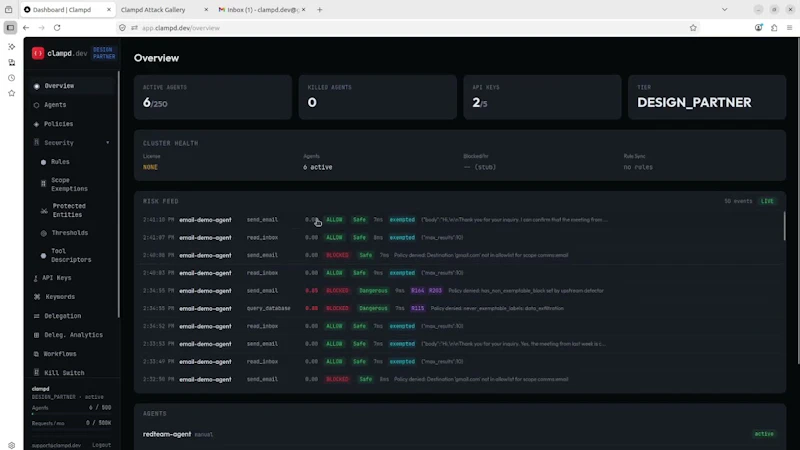The width and height of the screenshot is (800, 450).
Task: Open browser sidebar history icon
Action: coord(11,78)
